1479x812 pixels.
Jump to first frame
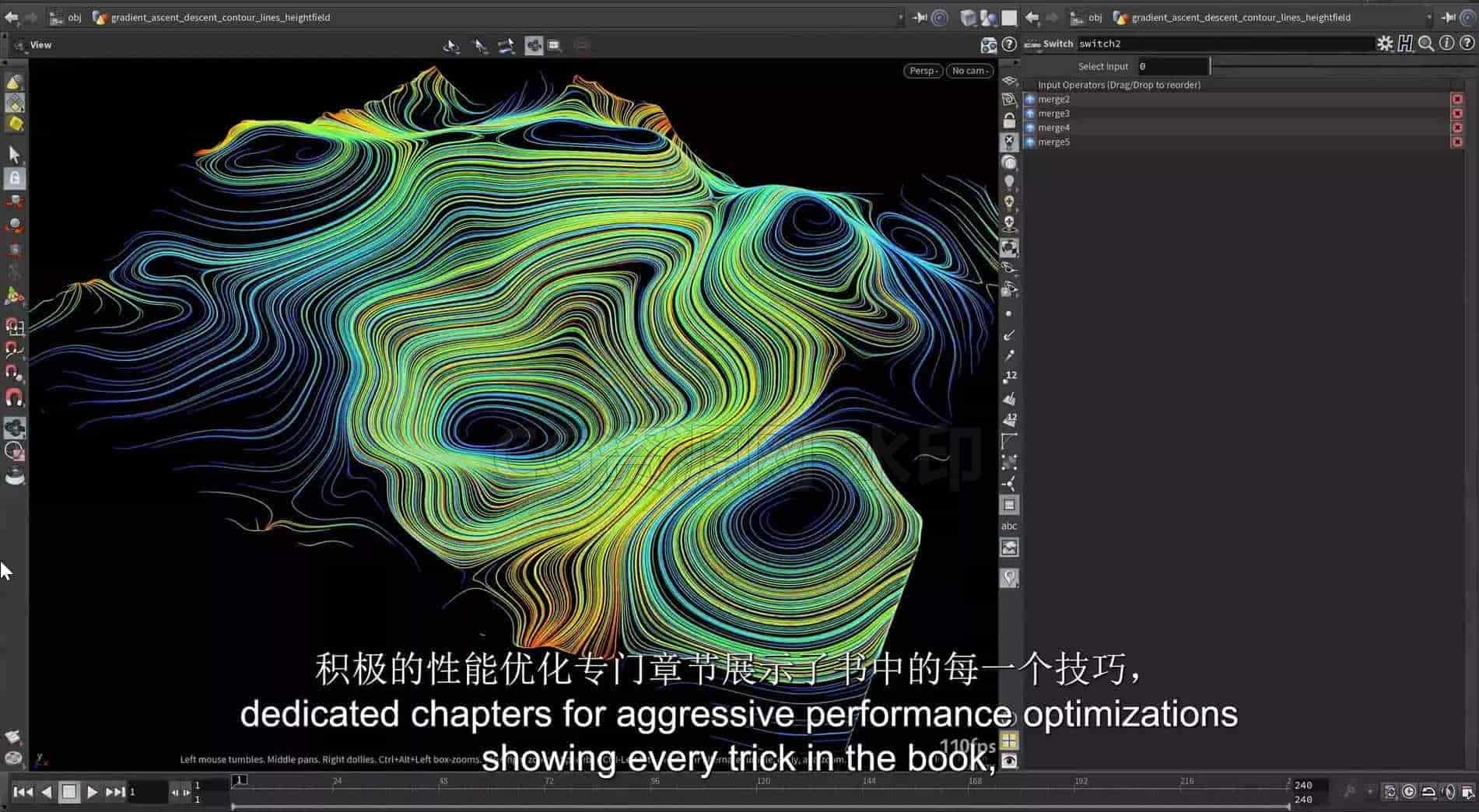pyautogui.click(x=23, y=792)
